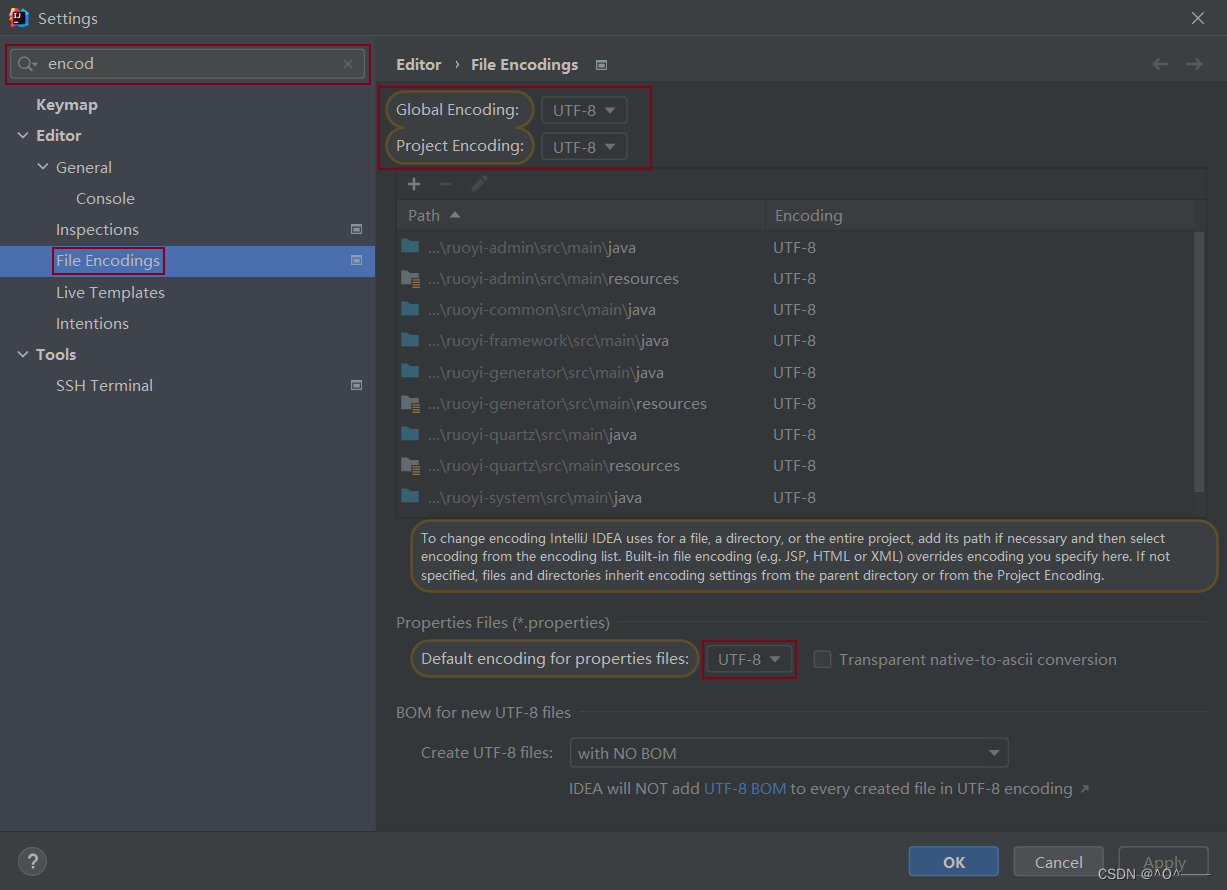Image resolution: width=1227 pixels, height=890 pixels.
Task: Click the Encoding column header
Action: click(x=980, y=215)
